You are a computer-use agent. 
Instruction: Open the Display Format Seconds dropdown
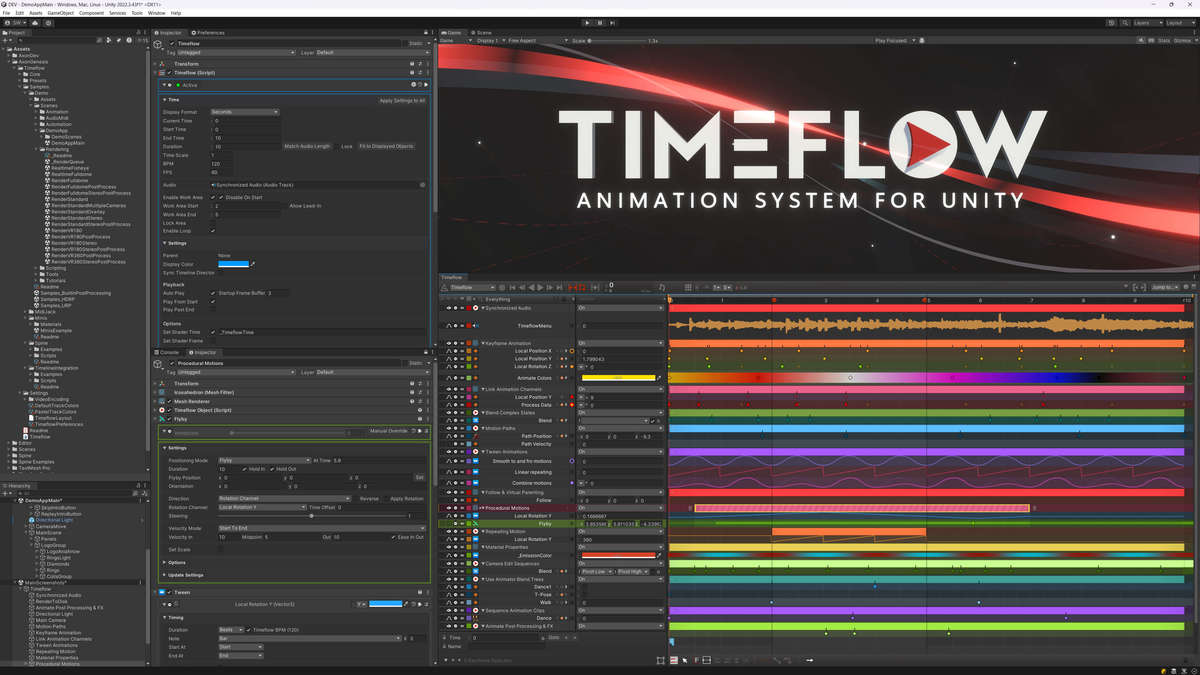coord(245,112)
